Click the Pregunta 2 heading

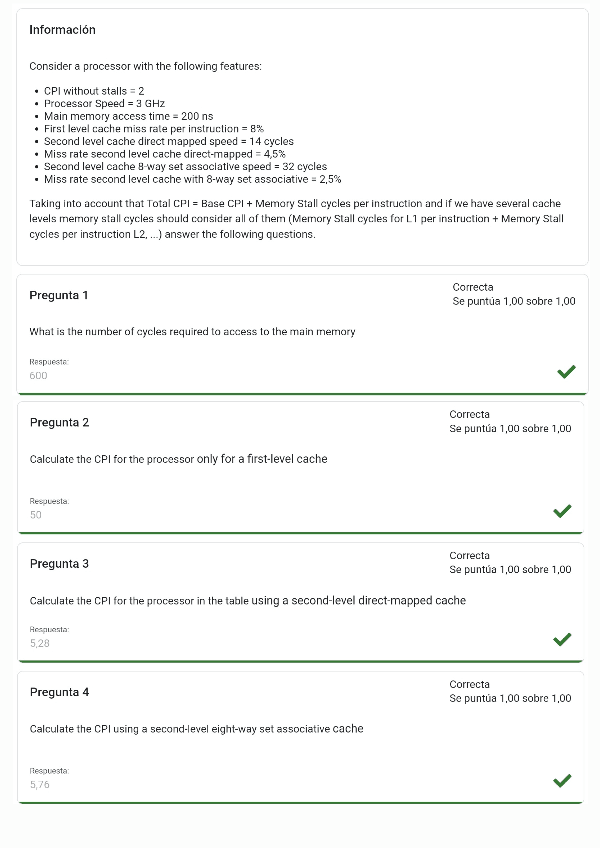[x=59, y=423]
